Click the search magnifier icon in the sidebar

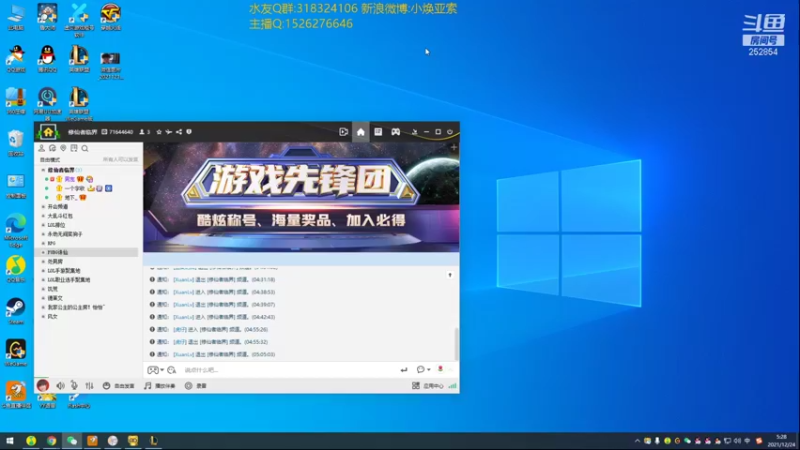(85, 148)
